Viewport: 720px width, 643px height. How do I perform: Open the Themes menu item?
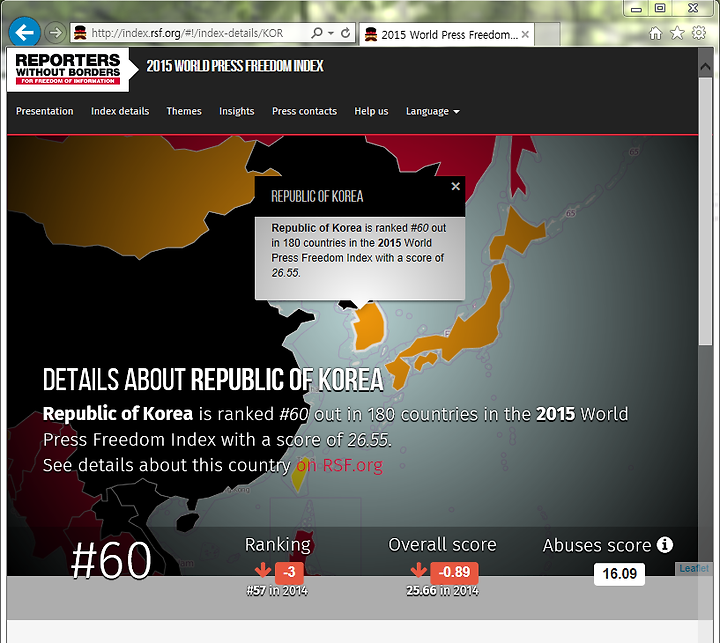(184, 111)
